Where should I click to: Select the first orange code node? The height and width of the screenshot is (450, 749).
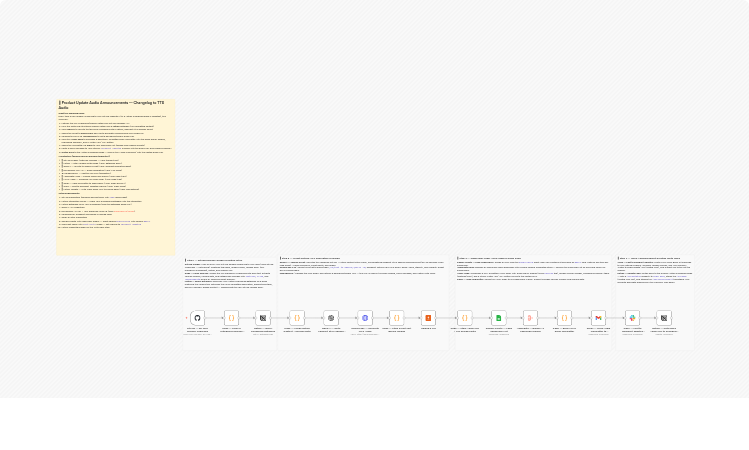click(231, 317)
